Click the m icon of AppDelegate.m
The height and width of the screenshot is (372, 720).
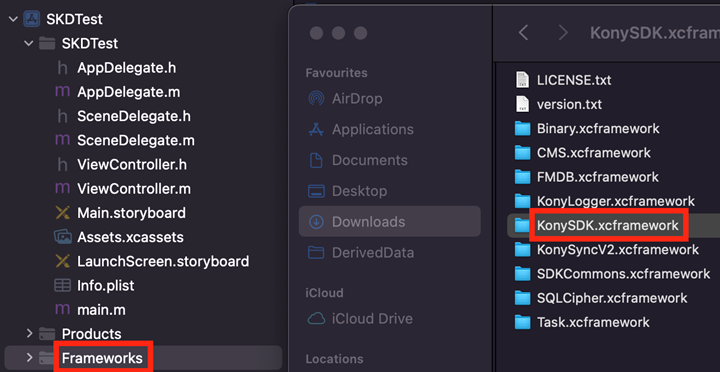pyautogui.click(x=62, y=92)
